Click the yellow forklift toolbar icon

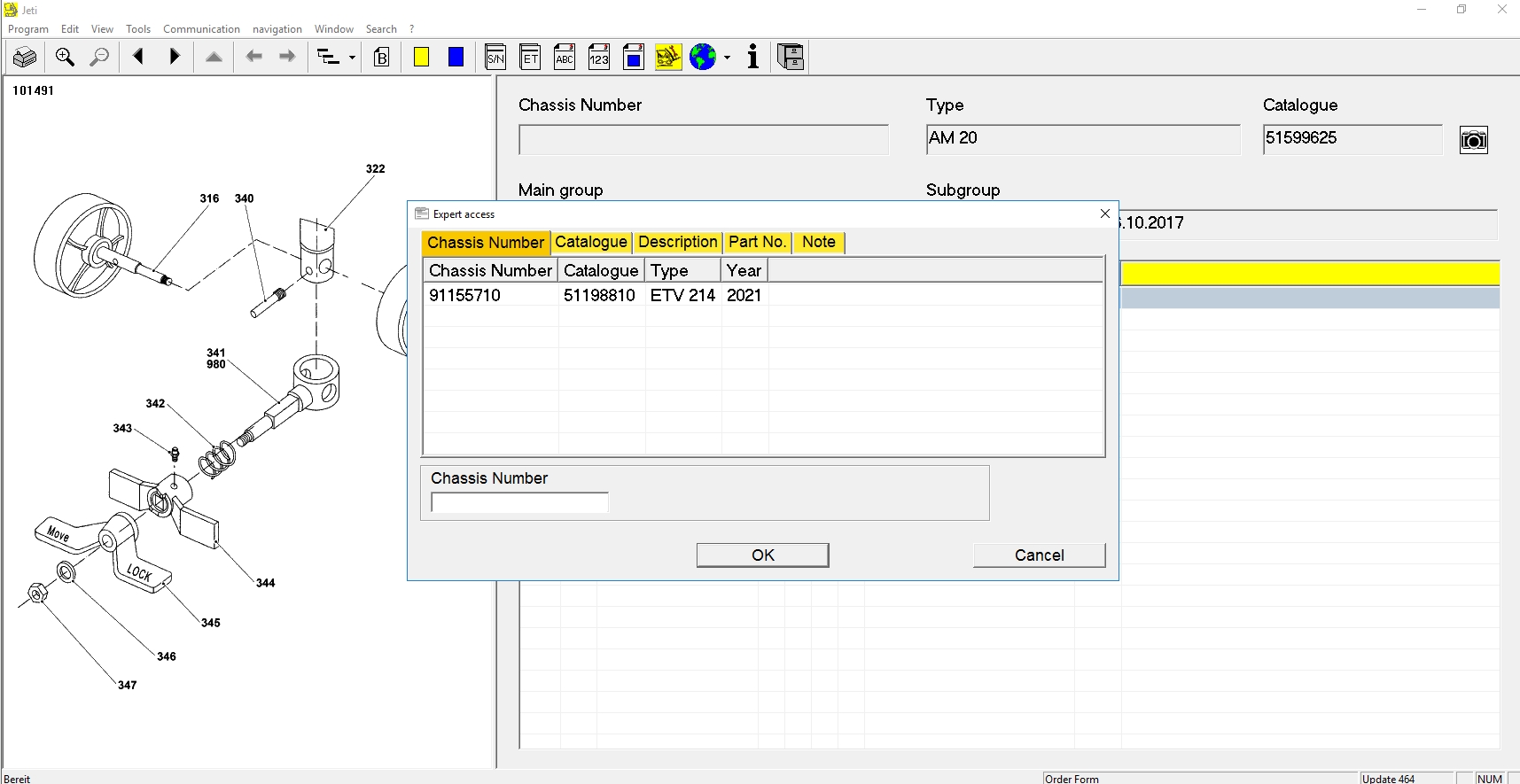point(668,58)
